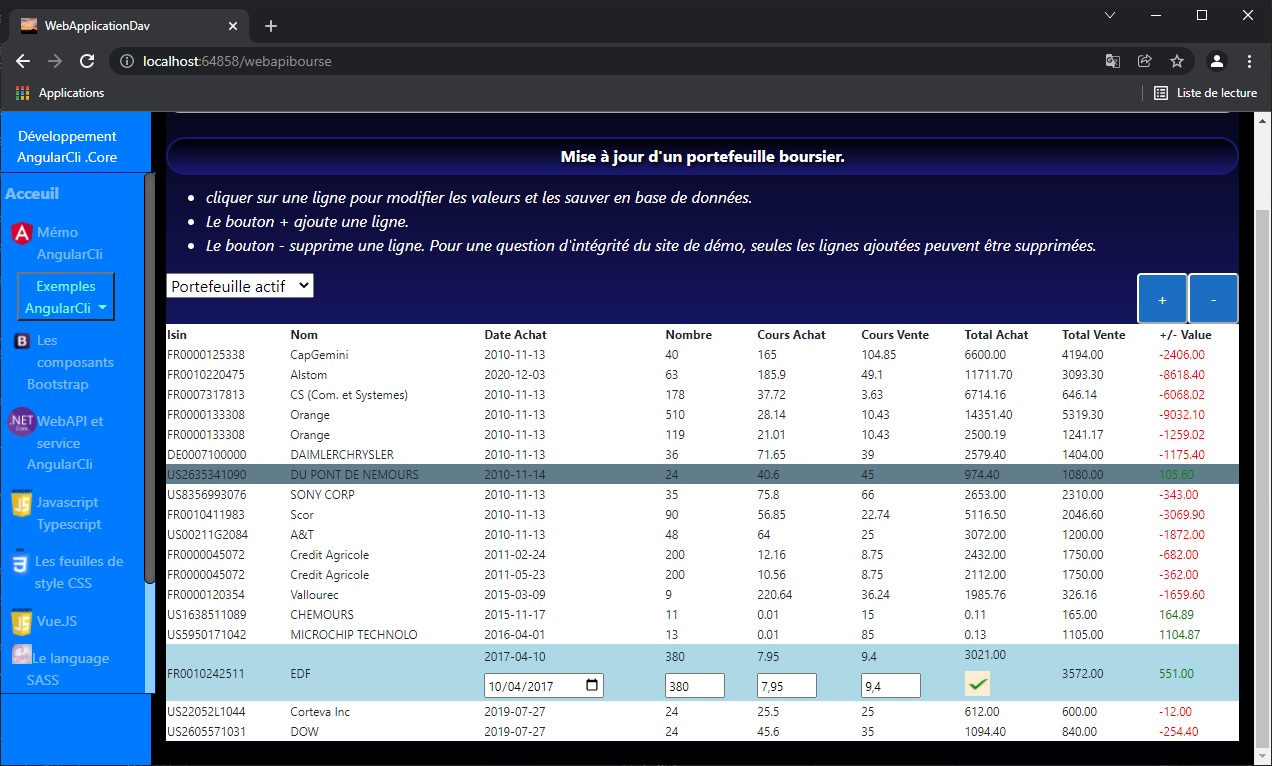
Task: Select the DAIMLERCHRYSLER row
Action: (x=702, y=455)
